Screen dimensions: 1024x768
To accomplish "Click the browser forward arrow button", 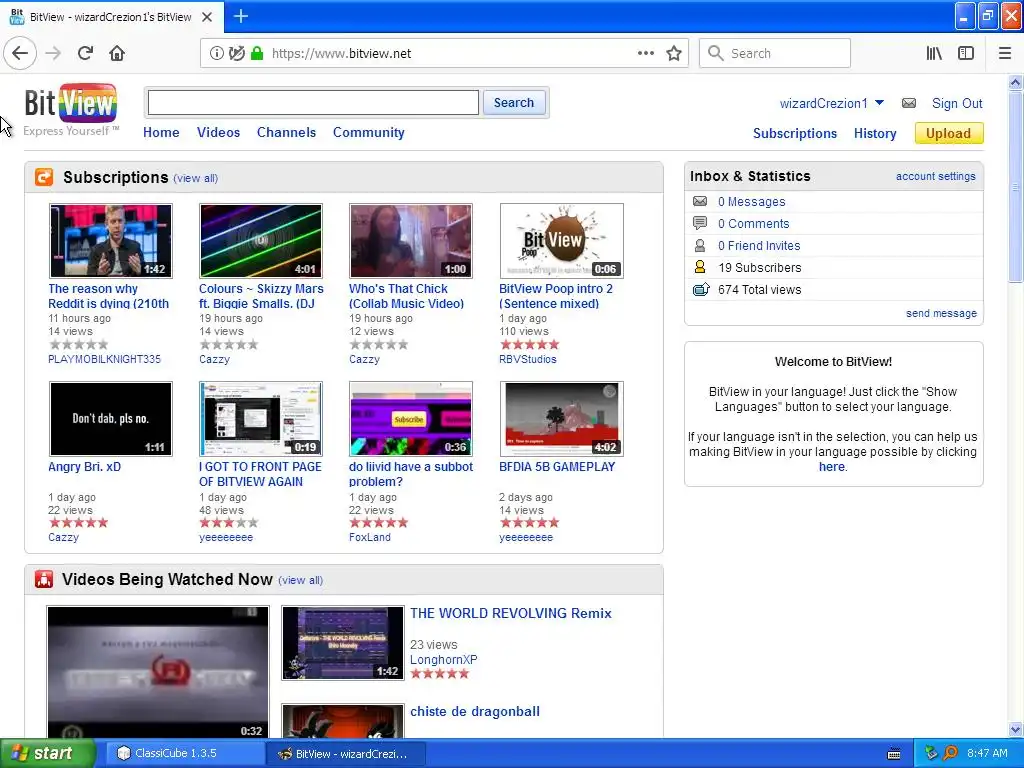I will coord(53,54).
